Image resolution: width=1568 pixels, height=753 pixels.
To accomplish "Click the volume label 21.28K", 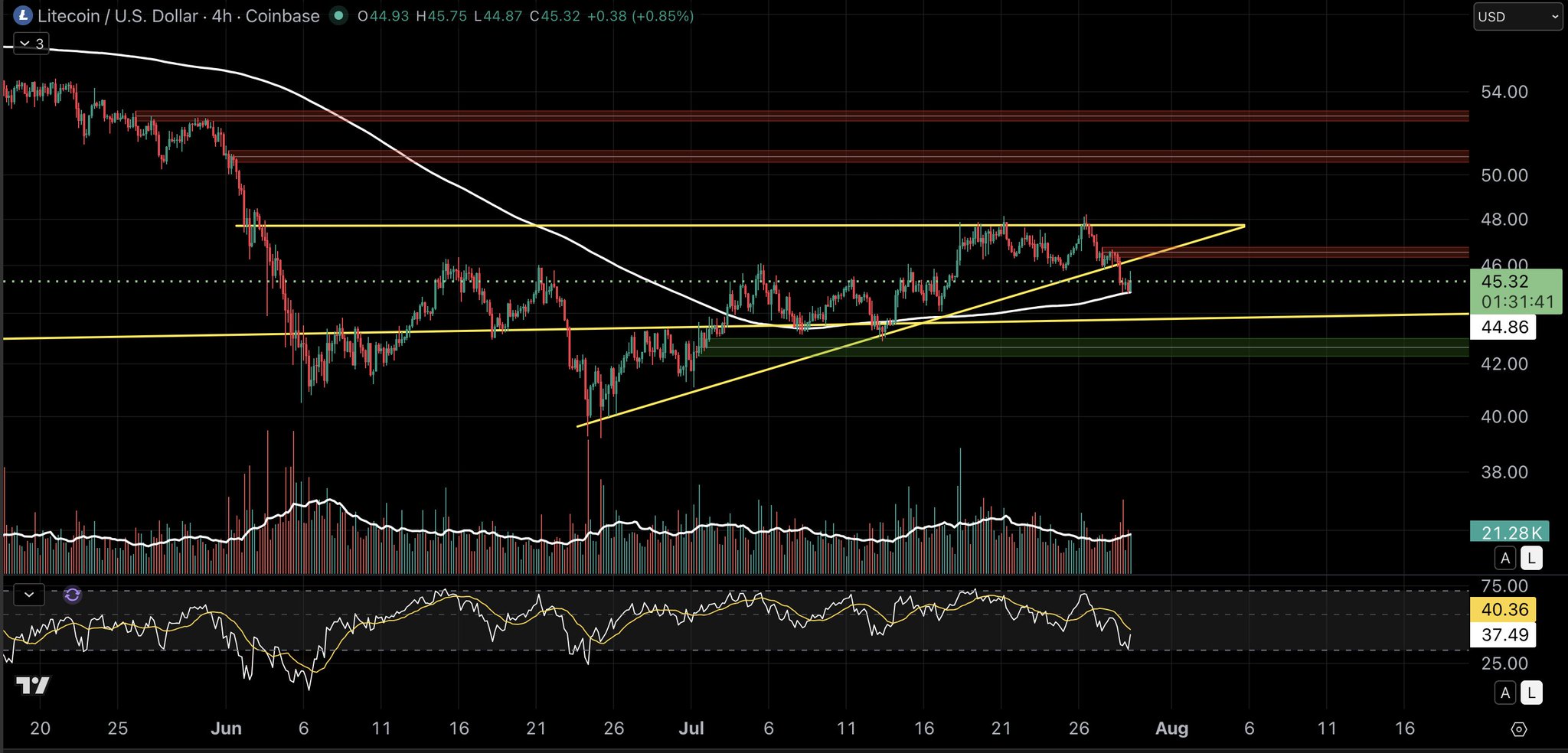I will [x=1510, y=533].
